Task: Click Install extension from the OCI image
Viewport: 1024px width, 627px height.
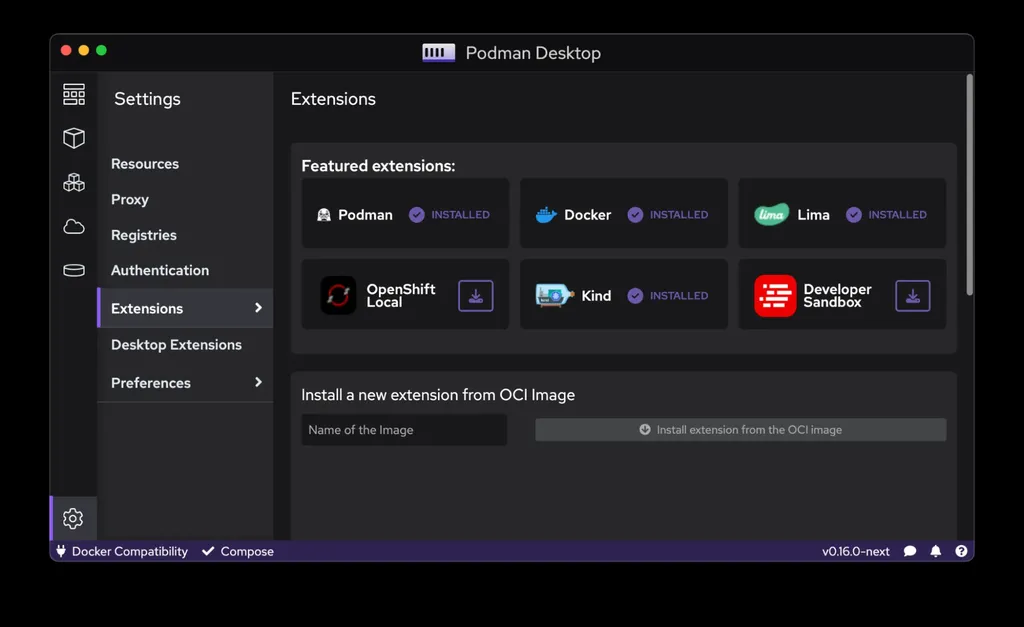Action: (x=741, y=430)
